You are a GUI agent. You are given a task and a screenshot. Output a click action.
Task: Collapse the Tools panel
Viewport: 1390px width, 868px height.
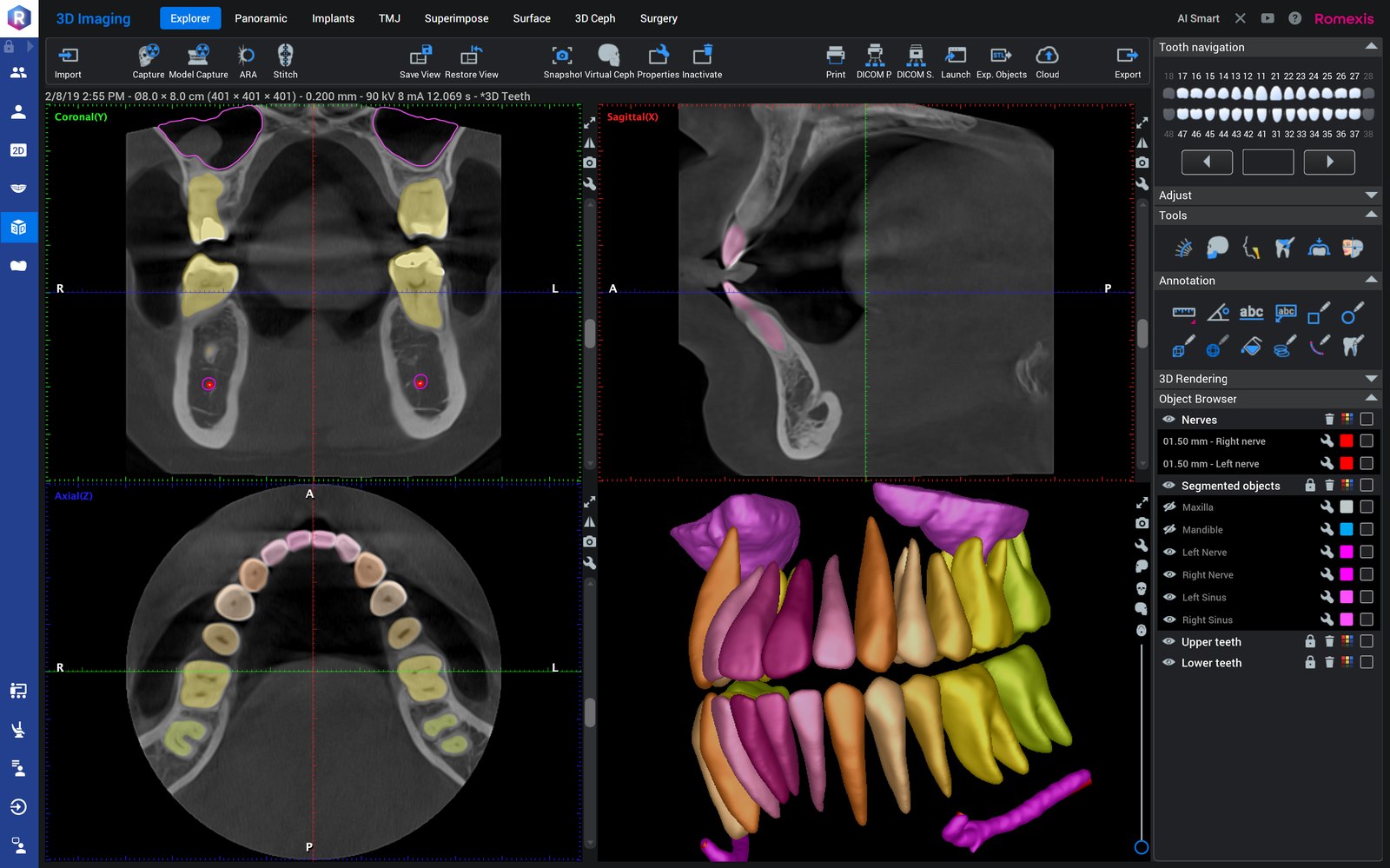click(x=1371, y=215)
